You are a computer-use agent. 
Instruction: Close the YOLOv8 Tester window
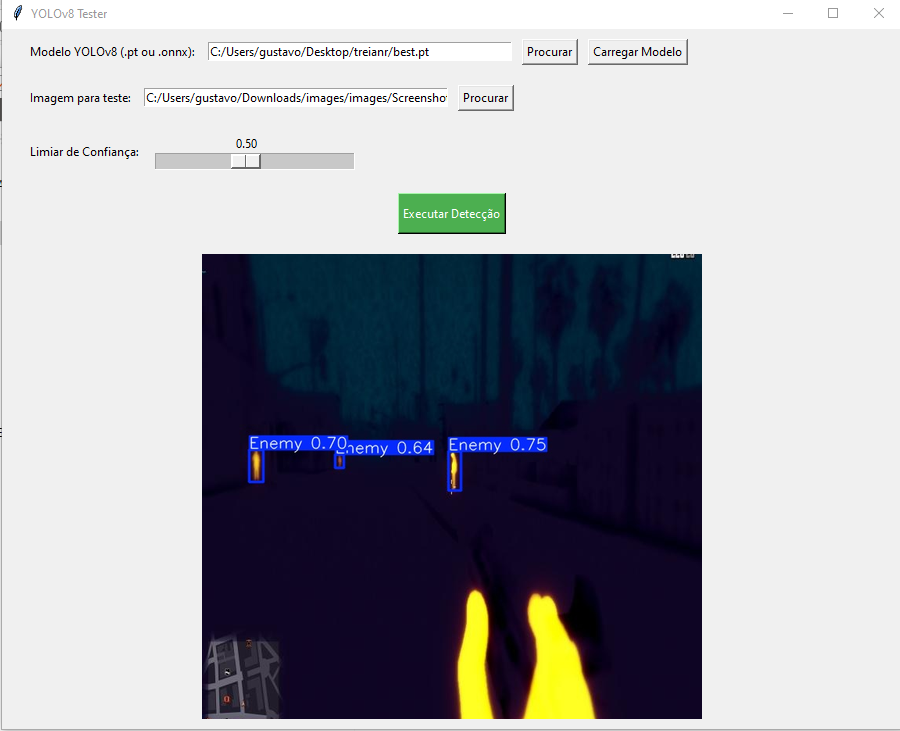[878, 13]
